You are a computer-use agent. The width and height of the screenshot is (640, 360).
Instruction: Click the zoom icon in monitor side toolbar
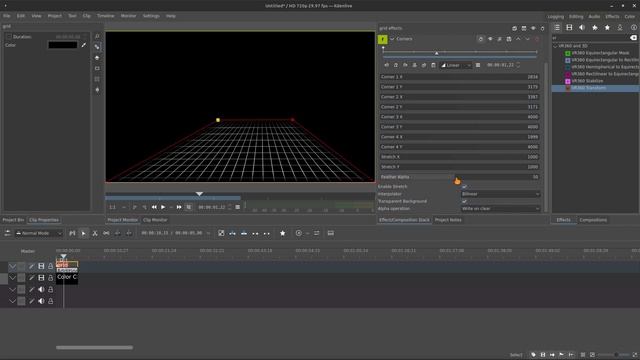pyautogui.click(x=97, y=36)
